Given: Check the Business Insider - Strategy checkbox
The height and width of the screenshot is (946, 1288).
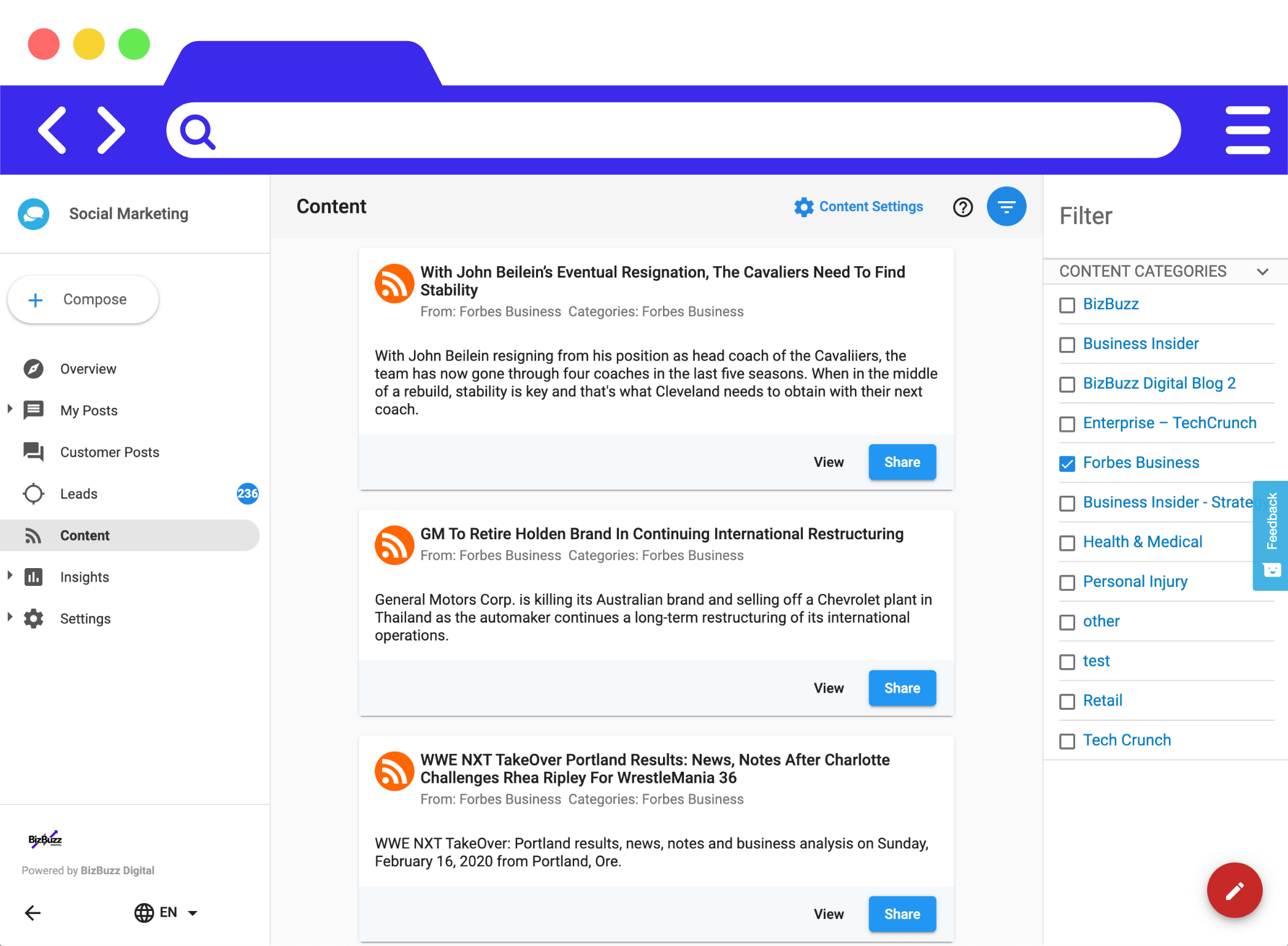Looking at the screenshot, I should point(1067,503).
